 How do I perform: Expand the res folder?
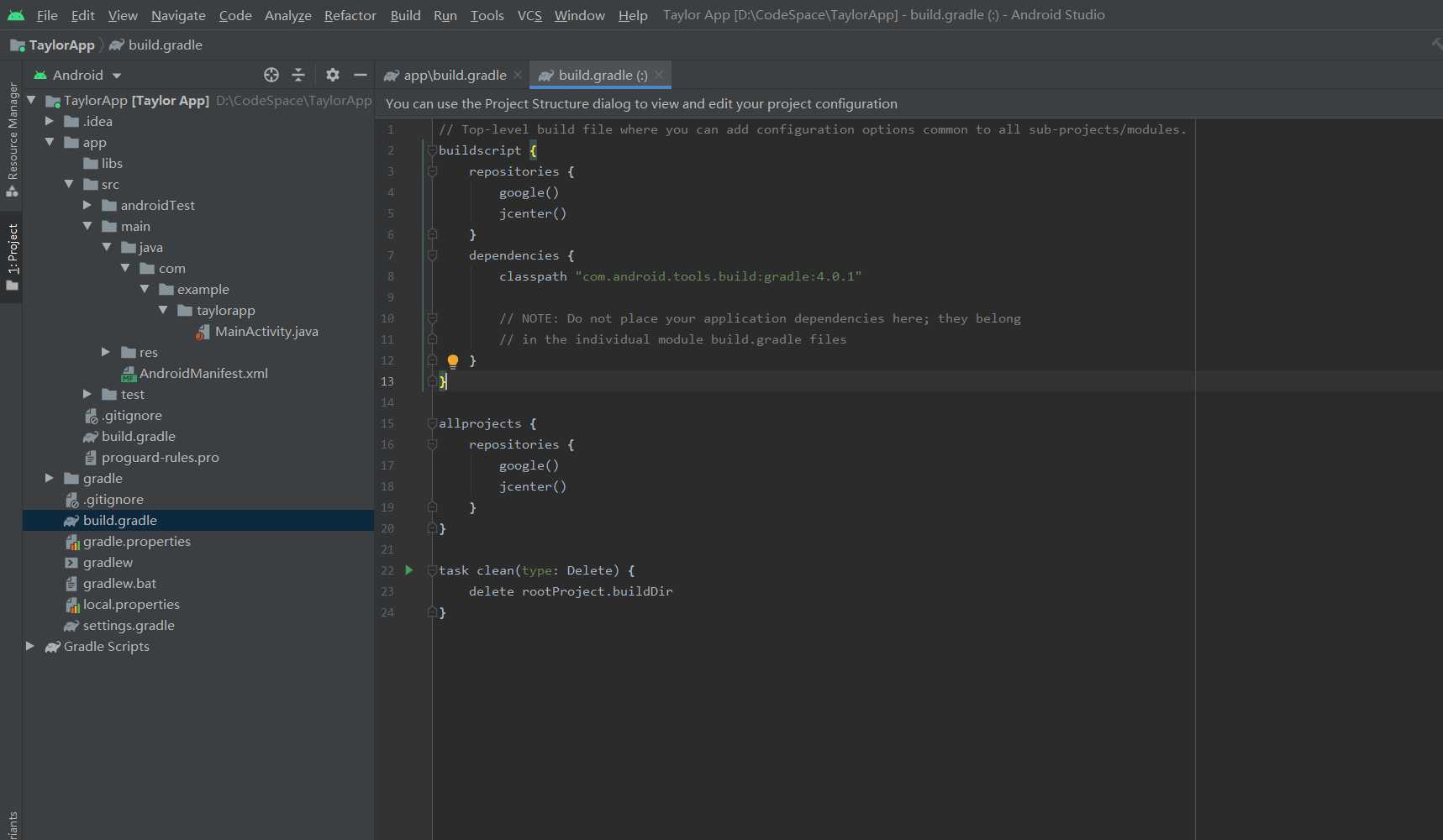pos(106,352)
